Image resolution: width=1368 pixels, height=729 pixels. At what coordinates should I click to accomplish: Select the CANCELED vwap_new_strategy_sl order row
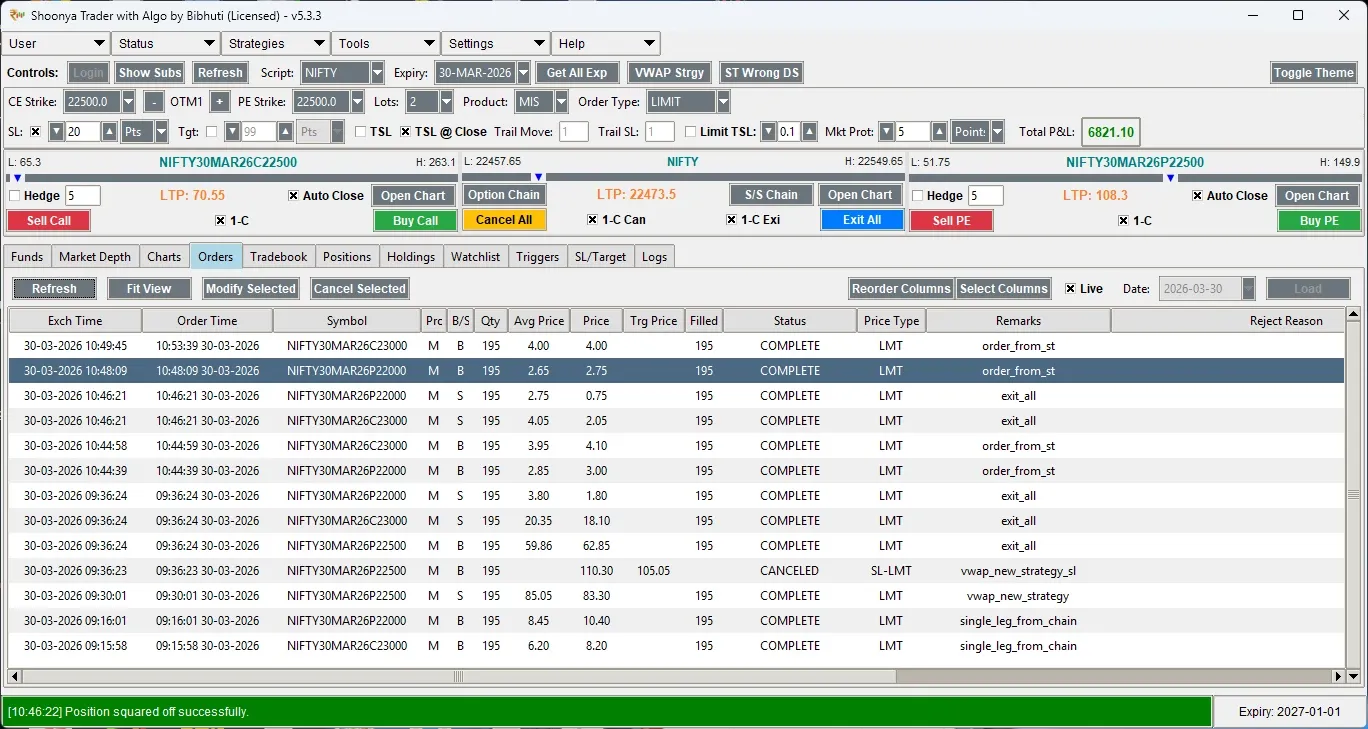(677, 571)
